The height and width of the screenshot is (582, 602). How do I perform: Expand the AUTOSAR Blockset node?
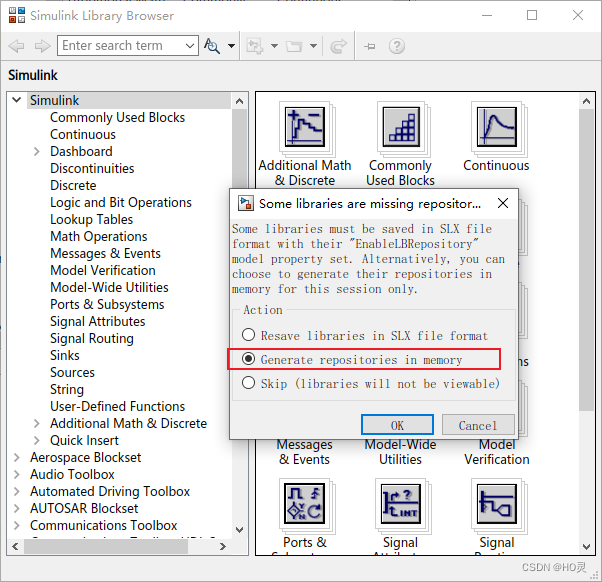17,508
